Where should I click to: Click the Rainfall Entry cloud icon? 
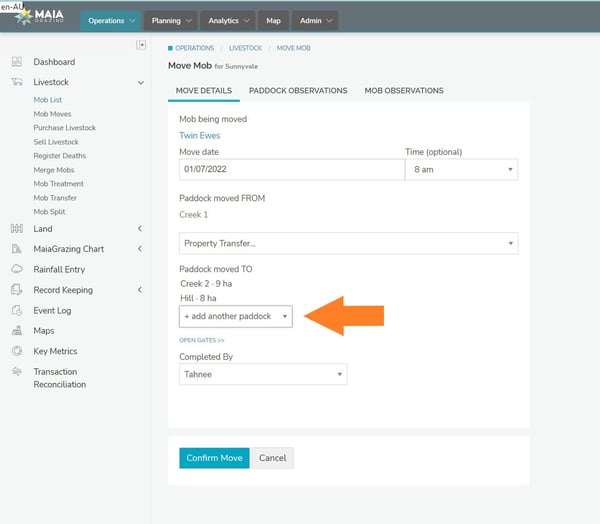pos(17,269)
